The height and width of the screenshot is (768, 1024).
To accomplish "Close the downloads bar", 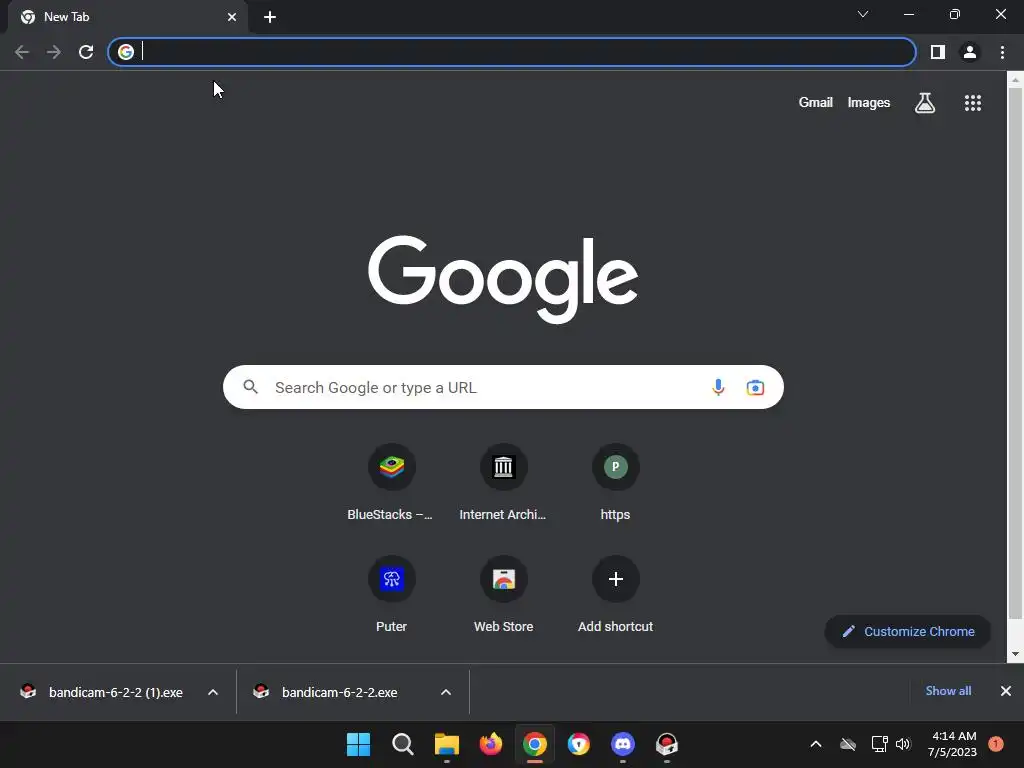I will [1006, 691].
